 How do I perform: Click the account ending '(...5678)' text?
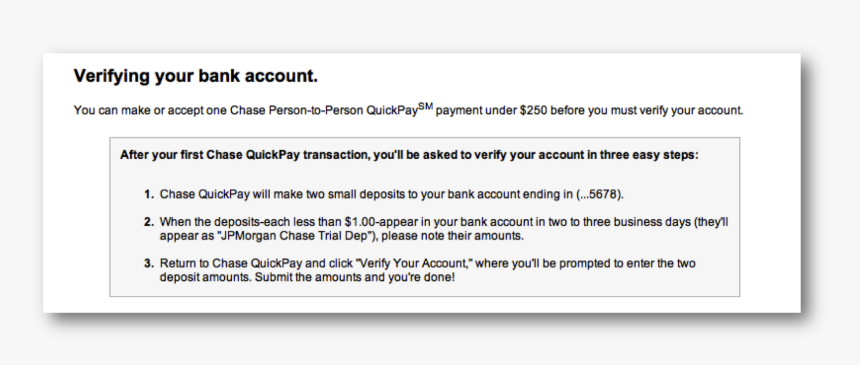(600, 194)
